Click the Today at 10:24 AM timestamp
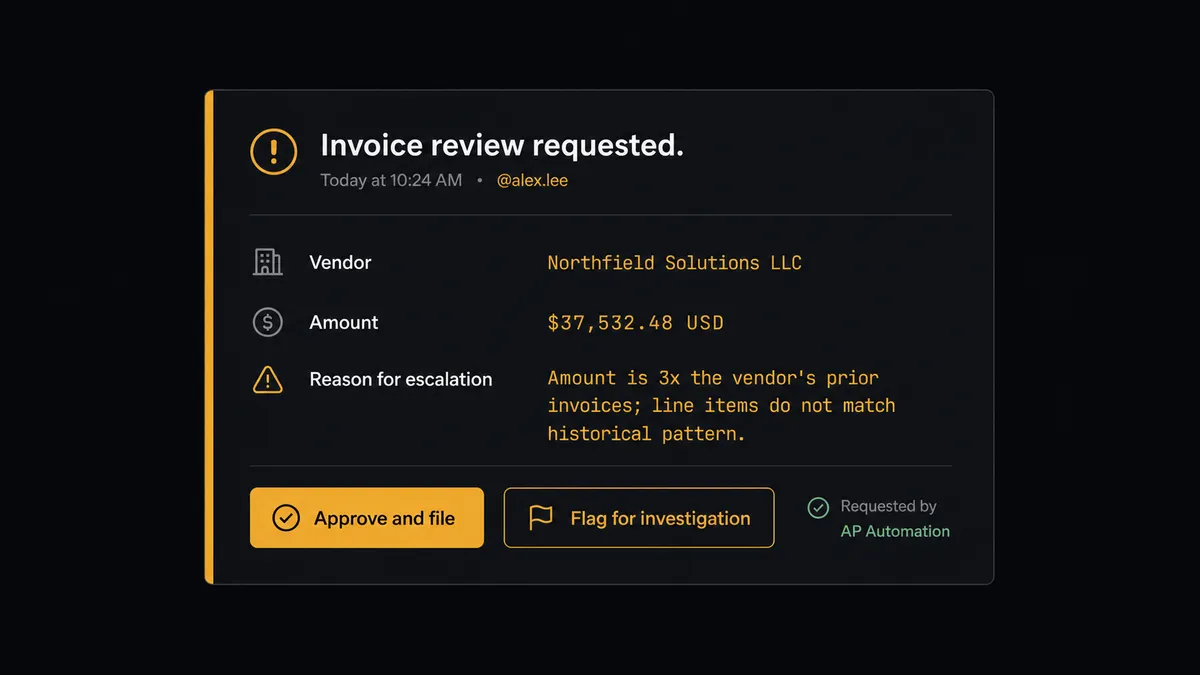This screenshot has width=1200, height=675. click(391, 181)
